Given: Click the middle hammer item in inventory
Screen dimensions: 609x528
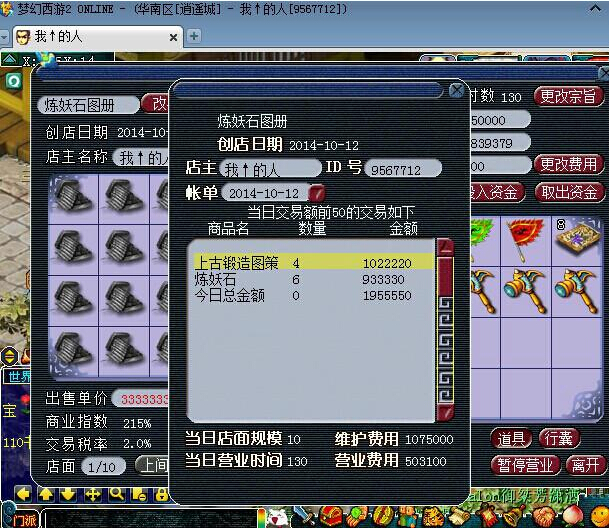Looking at the screenshot, I should [x=523, y=287].
